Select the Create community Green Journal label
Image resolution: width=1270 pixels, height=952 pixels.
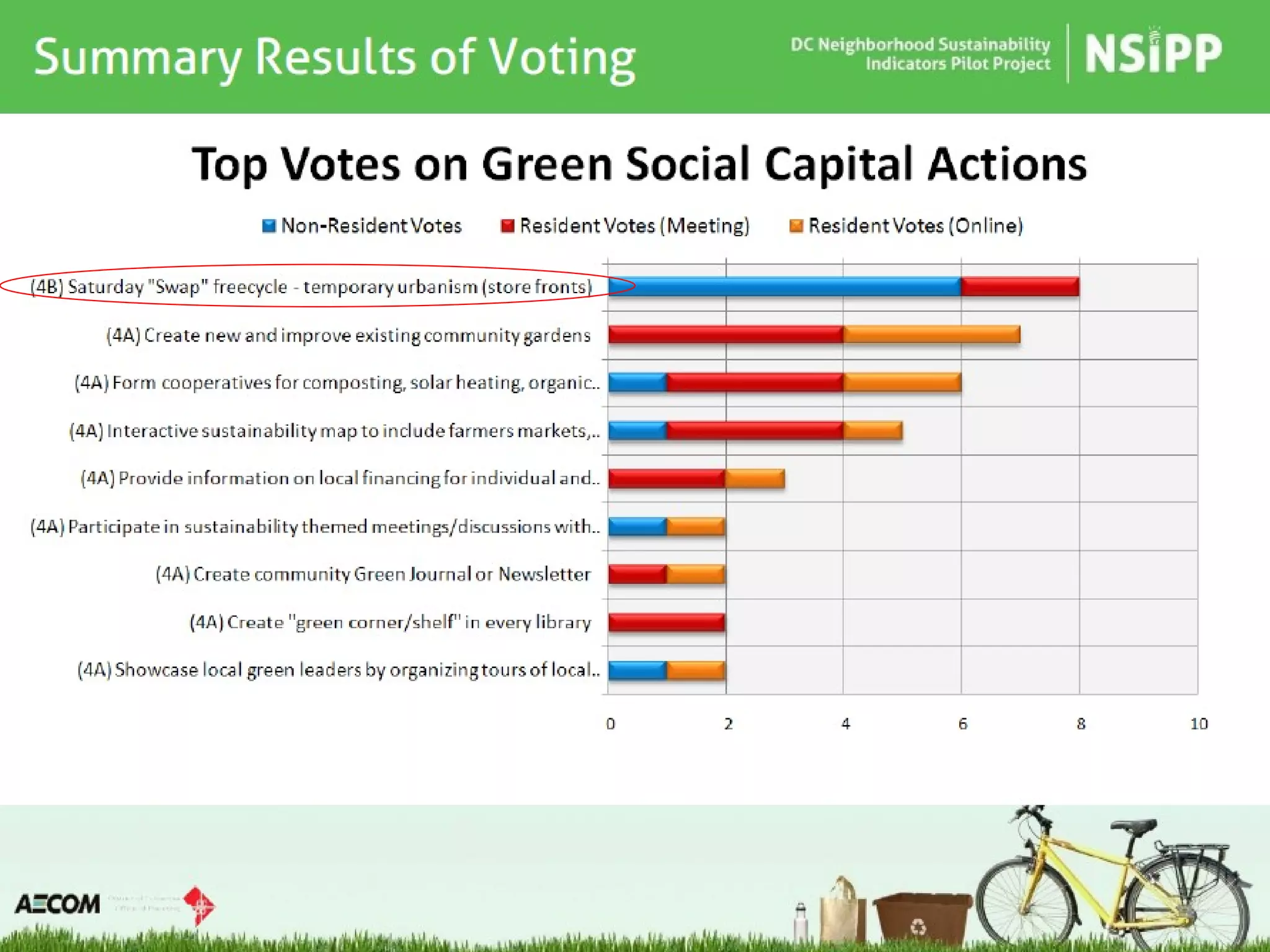pos(373,575)
